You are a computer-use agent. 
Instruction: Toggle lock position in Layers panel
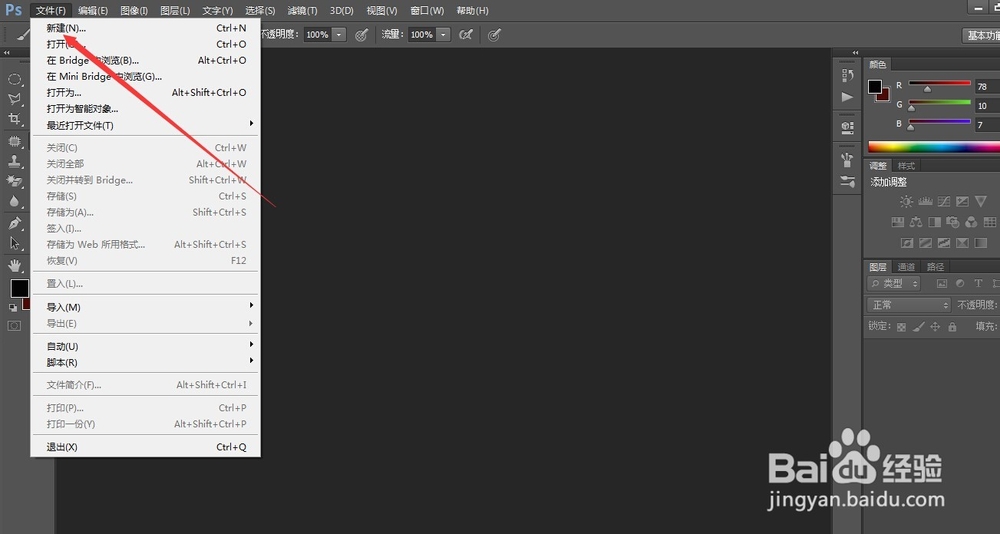[x=935, y=327]
